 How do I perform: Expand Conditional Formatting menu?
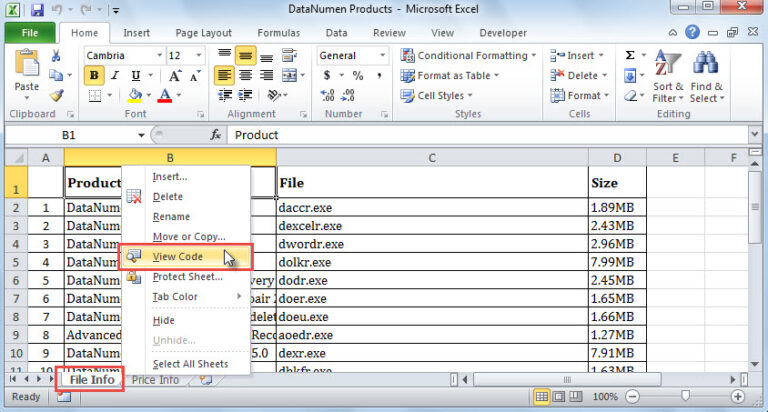(468, 55)
